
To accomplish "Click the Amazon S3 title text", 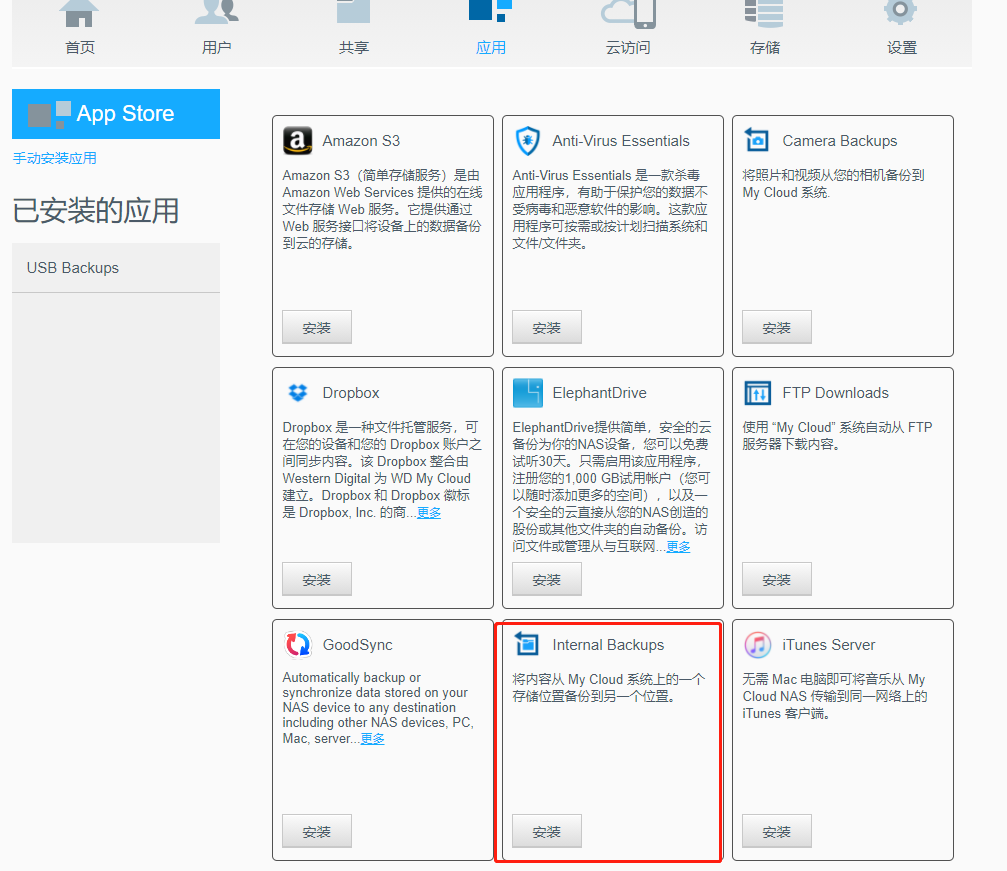I will tap(361, 141).
